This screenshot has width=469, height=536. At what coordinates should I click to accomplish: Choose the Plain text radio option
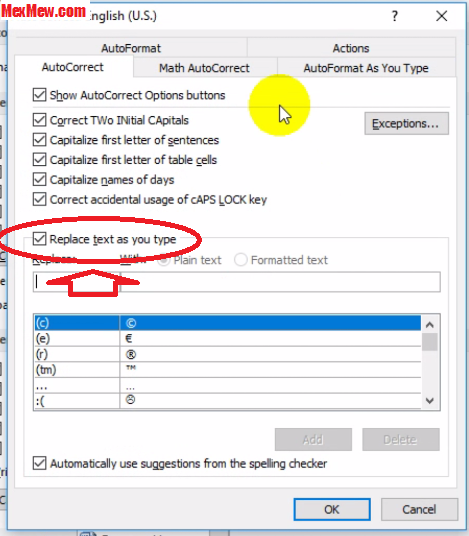tap(164, 260)
